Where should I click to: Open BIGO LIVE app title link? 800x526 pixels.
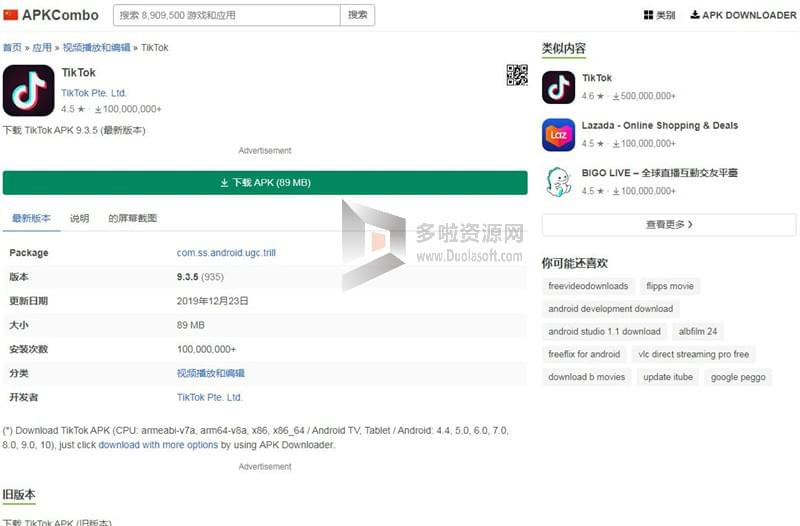(x=660, y=173)
